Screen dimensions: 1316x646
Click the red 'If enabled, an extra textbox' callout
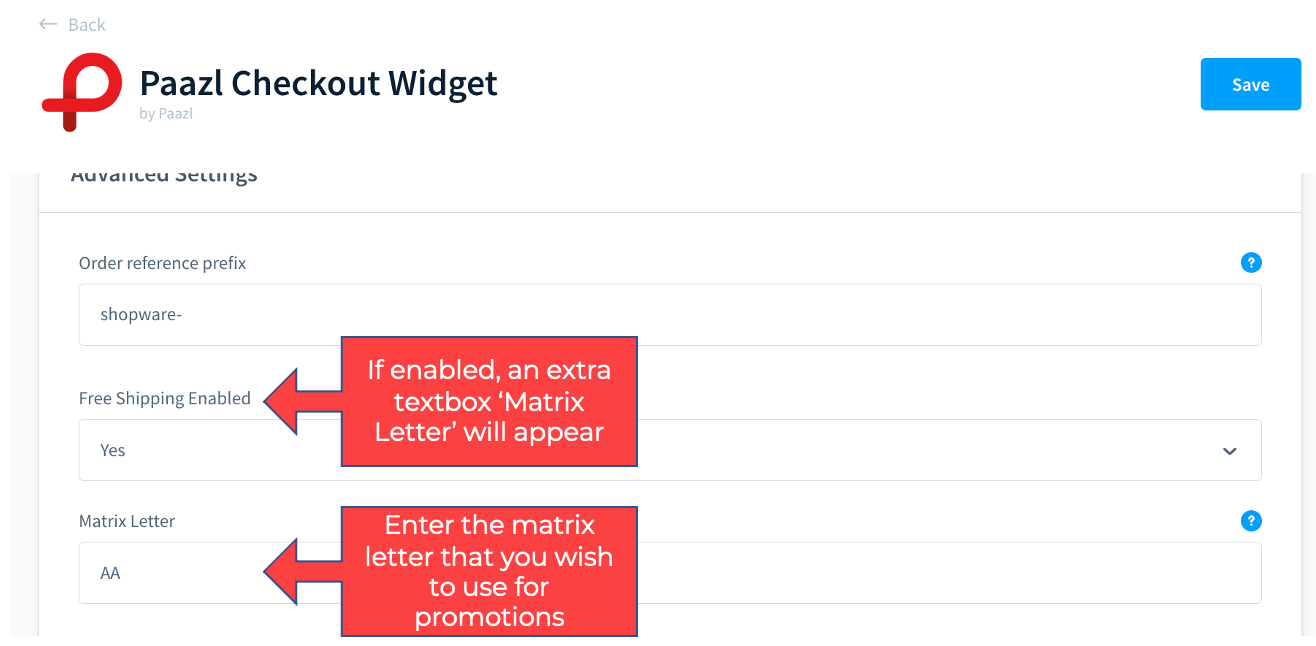pos(489,401)
